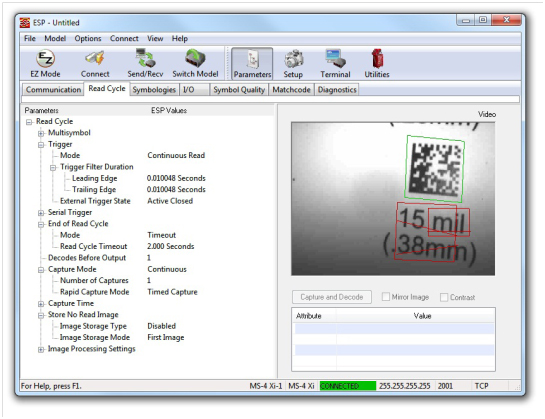This screenshot has height=419, width=545.
Task: Open the Utilities toolbar icon
Action: [x=377, y=64]
